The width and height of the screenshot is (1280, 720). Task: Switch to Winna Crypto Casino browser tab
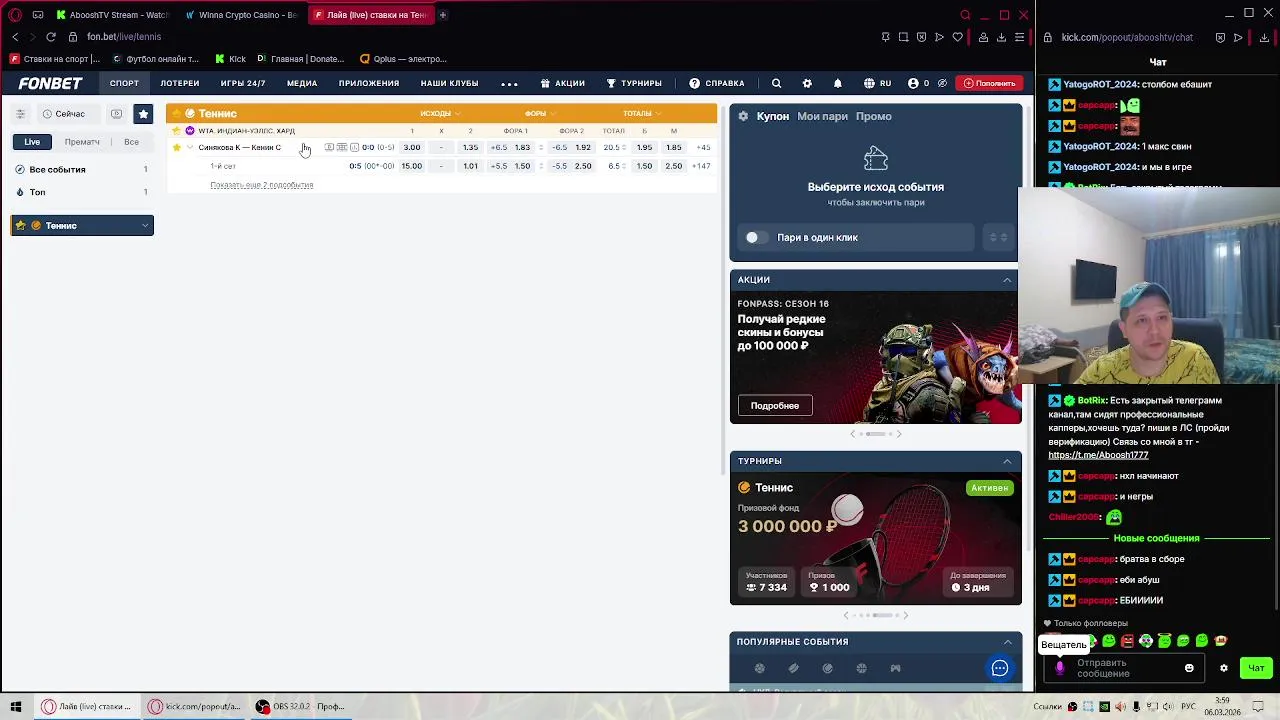(x=241, y=15)
